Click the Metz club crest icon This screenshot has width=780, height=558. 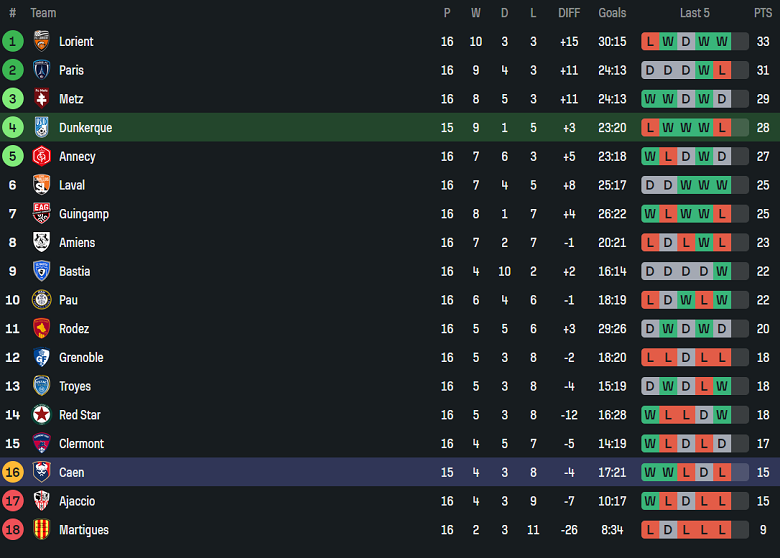(x=42, y=99)
